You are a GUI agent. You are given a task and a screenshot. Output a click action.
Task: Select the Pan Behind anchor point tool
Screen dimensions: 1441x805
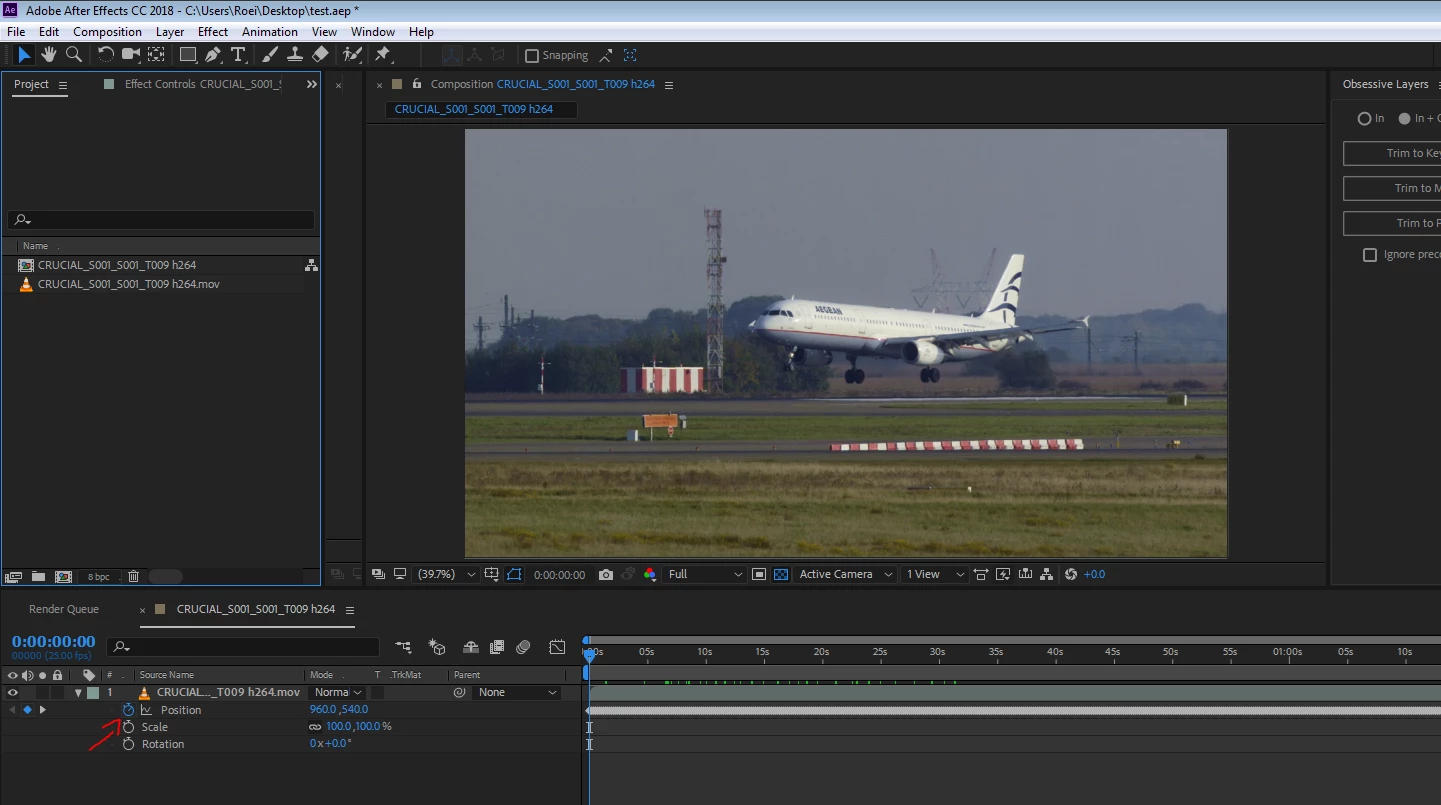point(157,55)
